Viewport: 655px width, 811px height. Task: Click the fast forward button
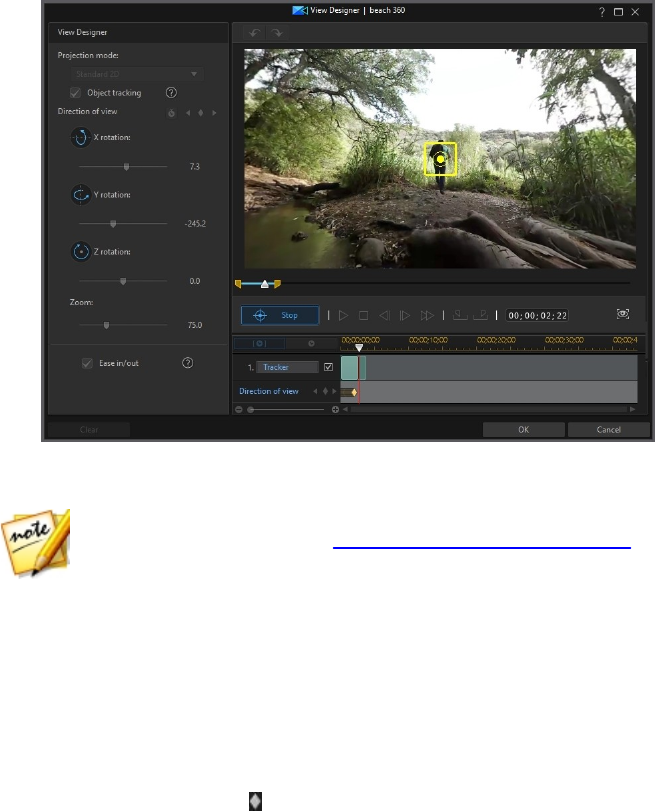427,316
